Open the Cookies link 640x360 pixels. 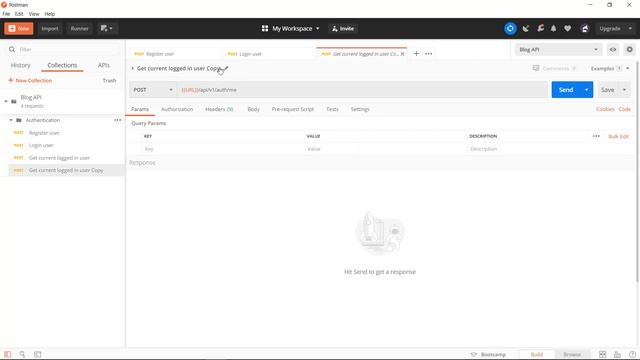pos(605,109)
